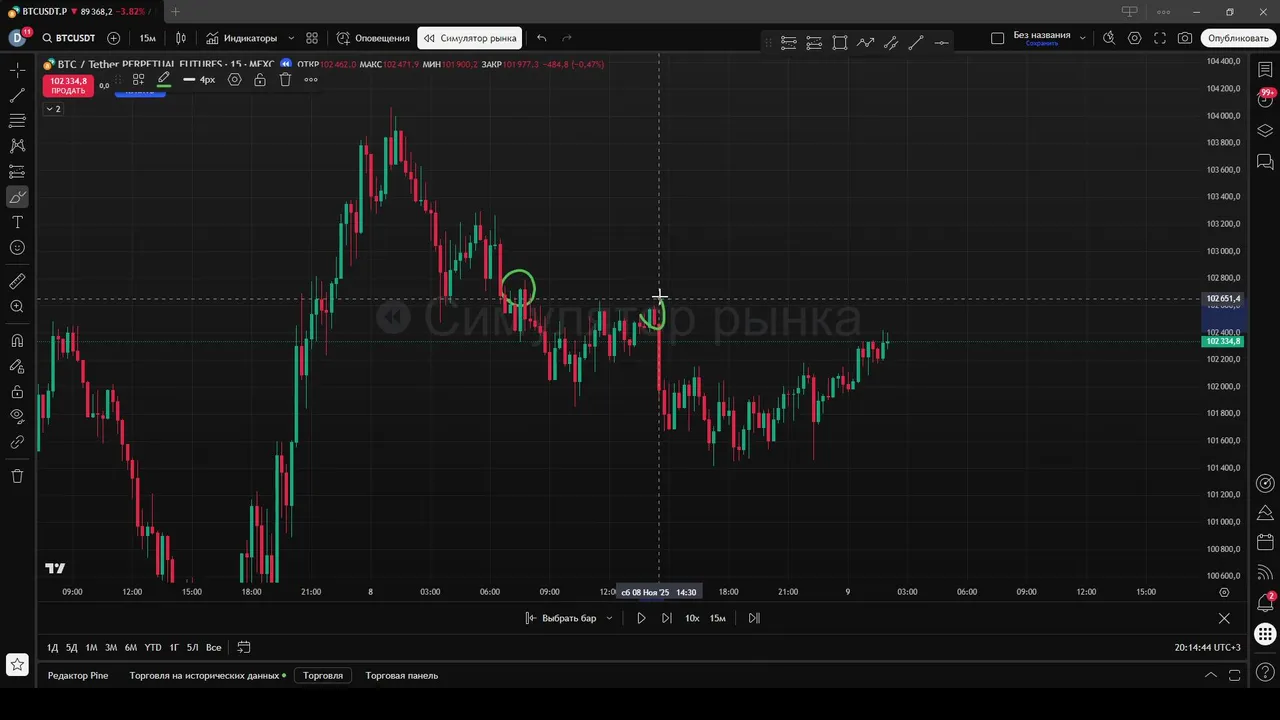Open go to date calendar icon
This screenshot has width=1280, height=720.
point(243,647)
